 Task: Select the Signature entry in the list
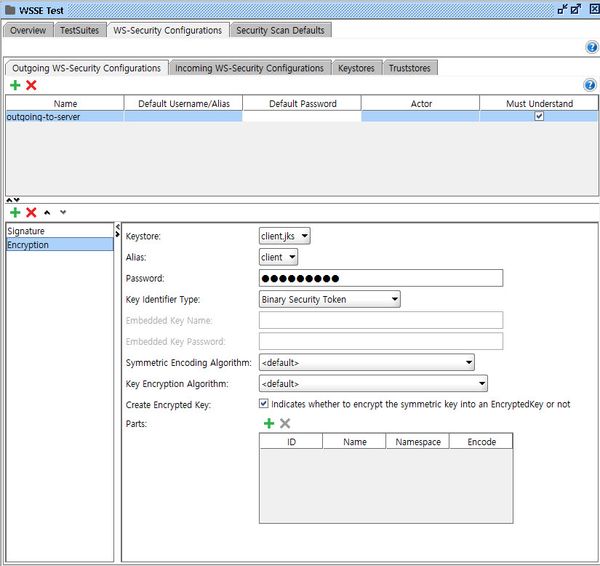click(26, 231)
